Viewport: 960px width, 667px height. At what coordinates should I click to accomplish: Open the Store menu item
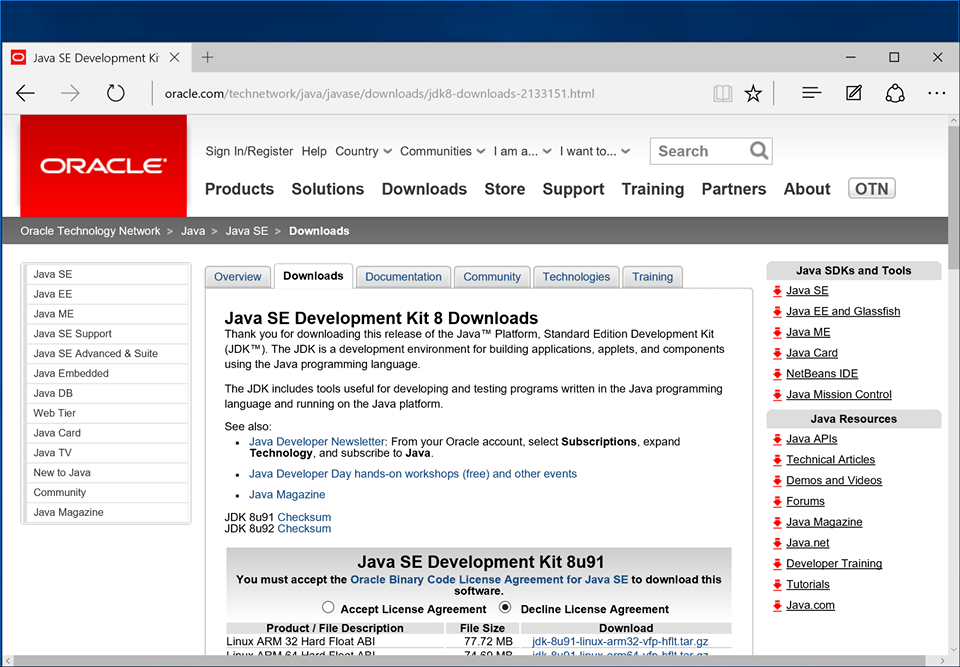pos(504,189)
